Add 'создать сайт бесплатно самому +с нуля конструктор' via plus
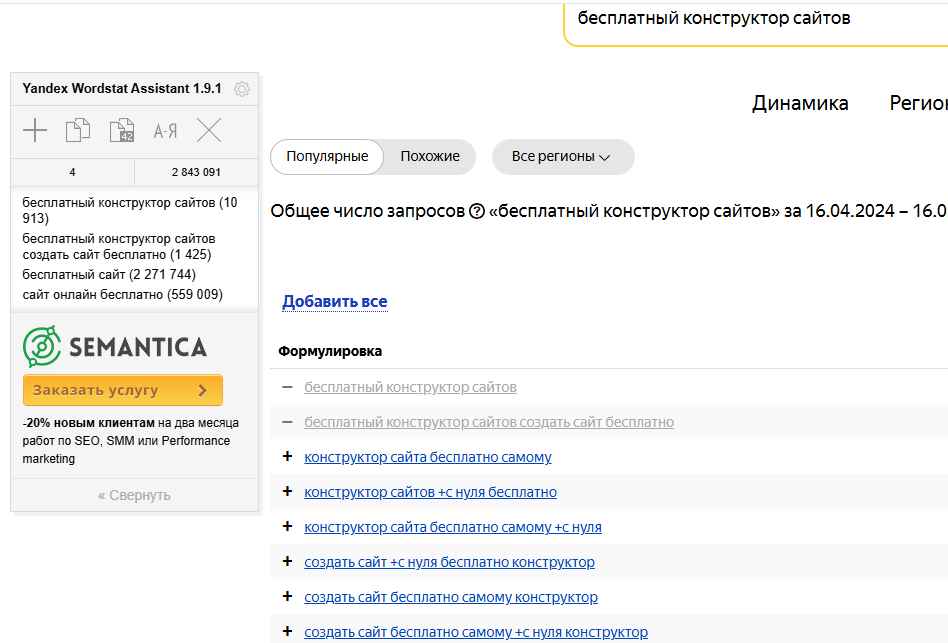The image size is (948, 643). click(287, 632)
